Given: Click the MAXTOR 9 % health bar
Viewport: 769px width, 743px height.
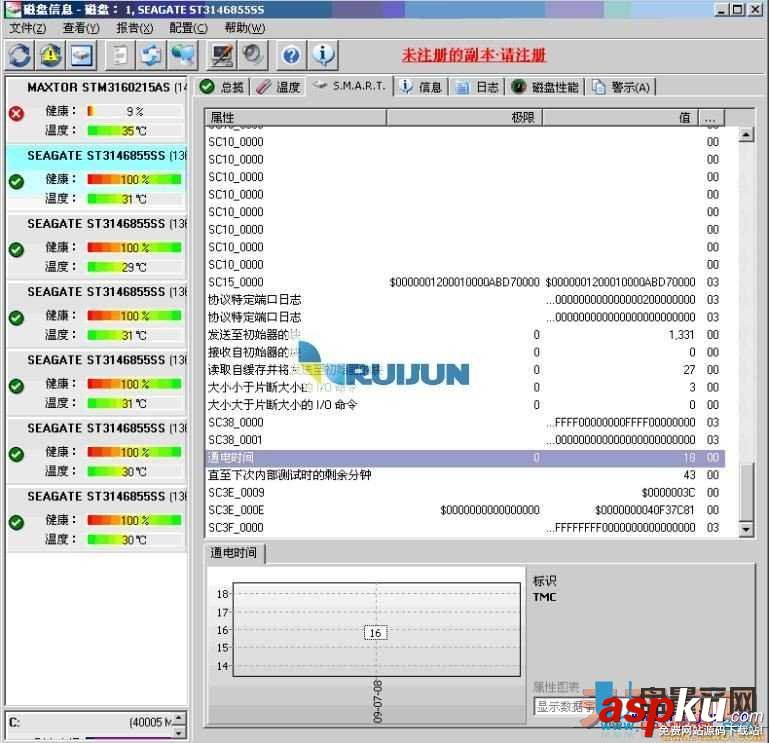Looking at the screenshot, I should (x=134, y=112).
